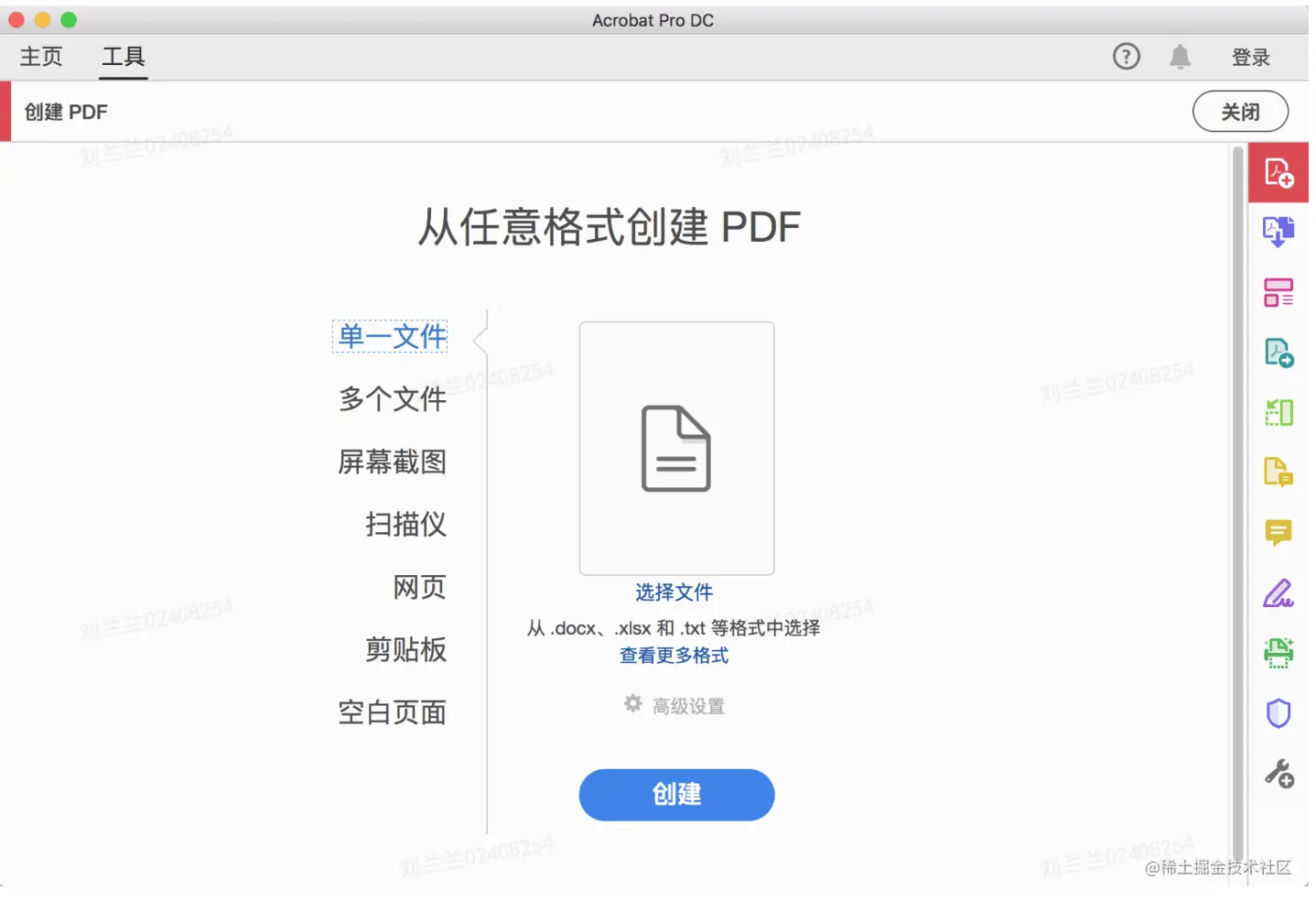
Task: Switch to the 主页 tab
Action: [x=41, y=57]
